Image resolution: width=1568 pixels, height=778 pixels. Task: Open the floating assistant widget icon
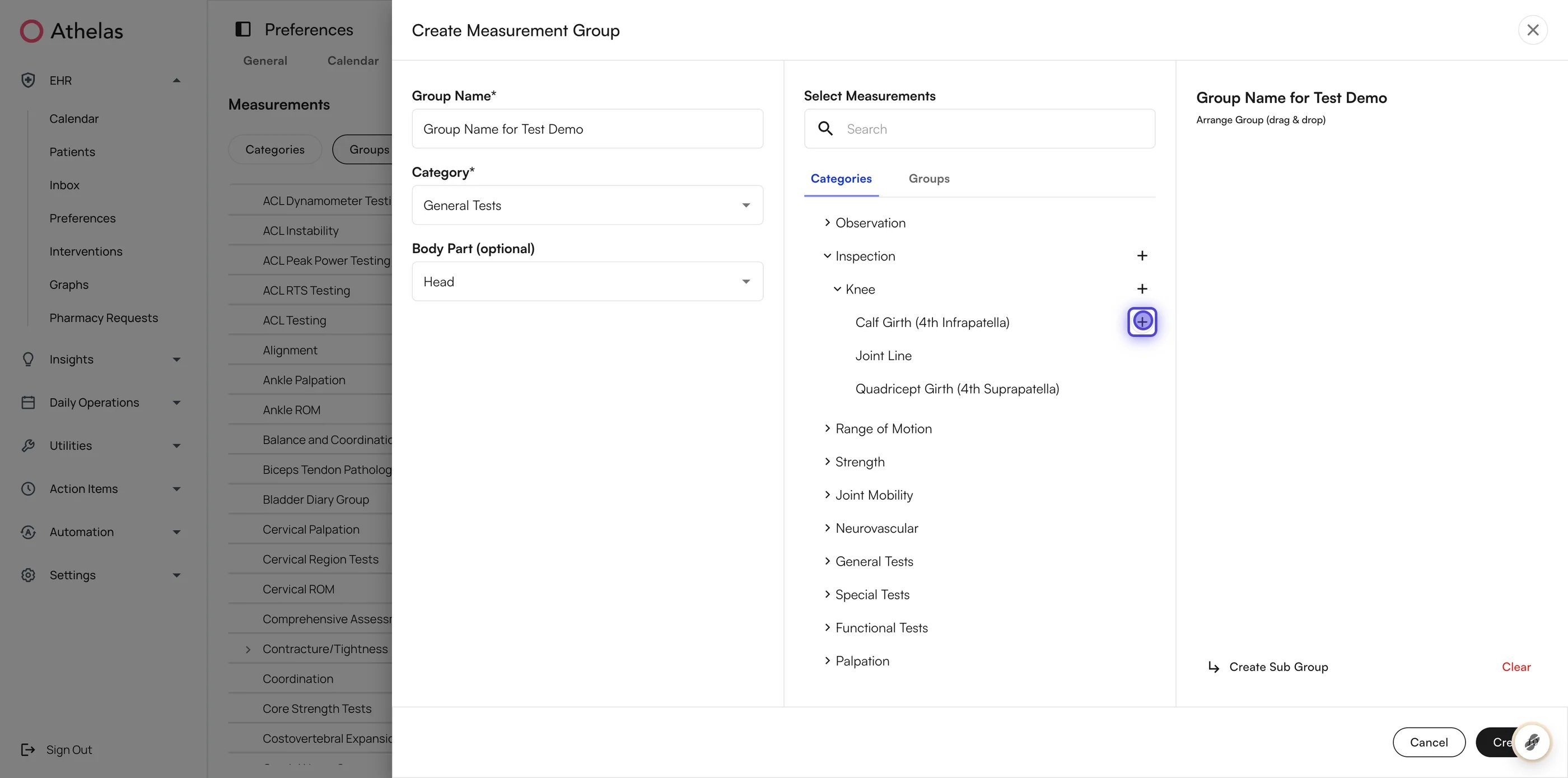tap(1532, 742)
